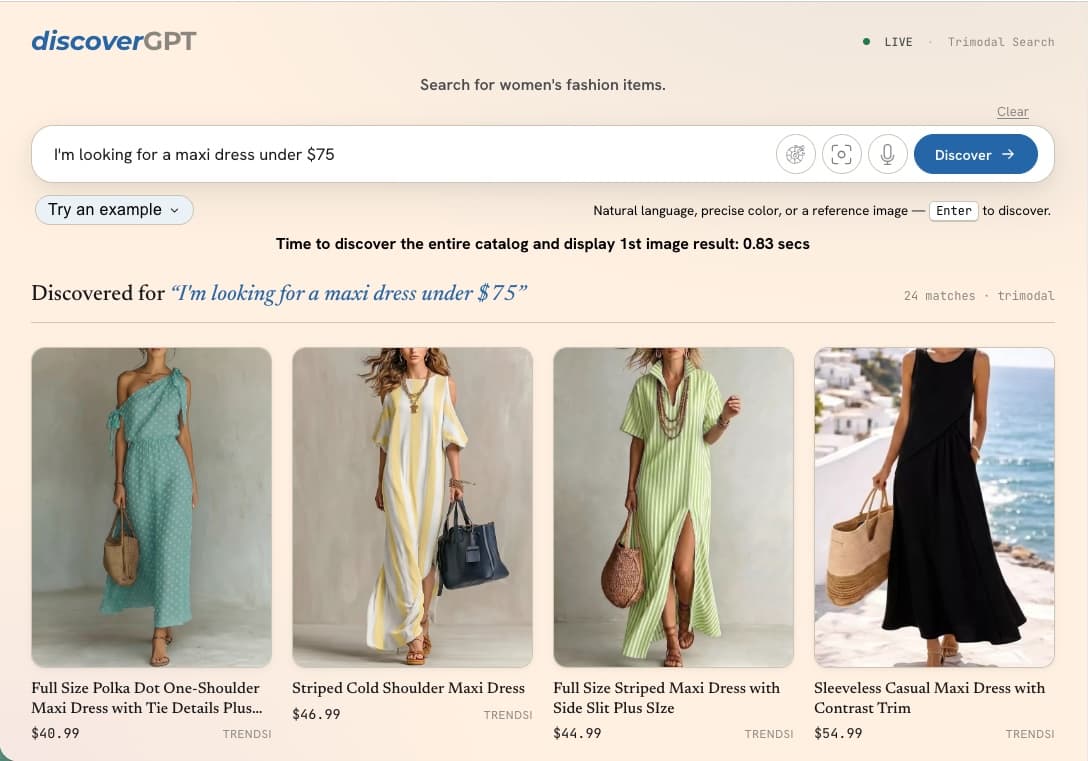1088x761 pixels.
Task: Click TRENDSI brand label beside $54.99
Action: (x=1030, y=734)
